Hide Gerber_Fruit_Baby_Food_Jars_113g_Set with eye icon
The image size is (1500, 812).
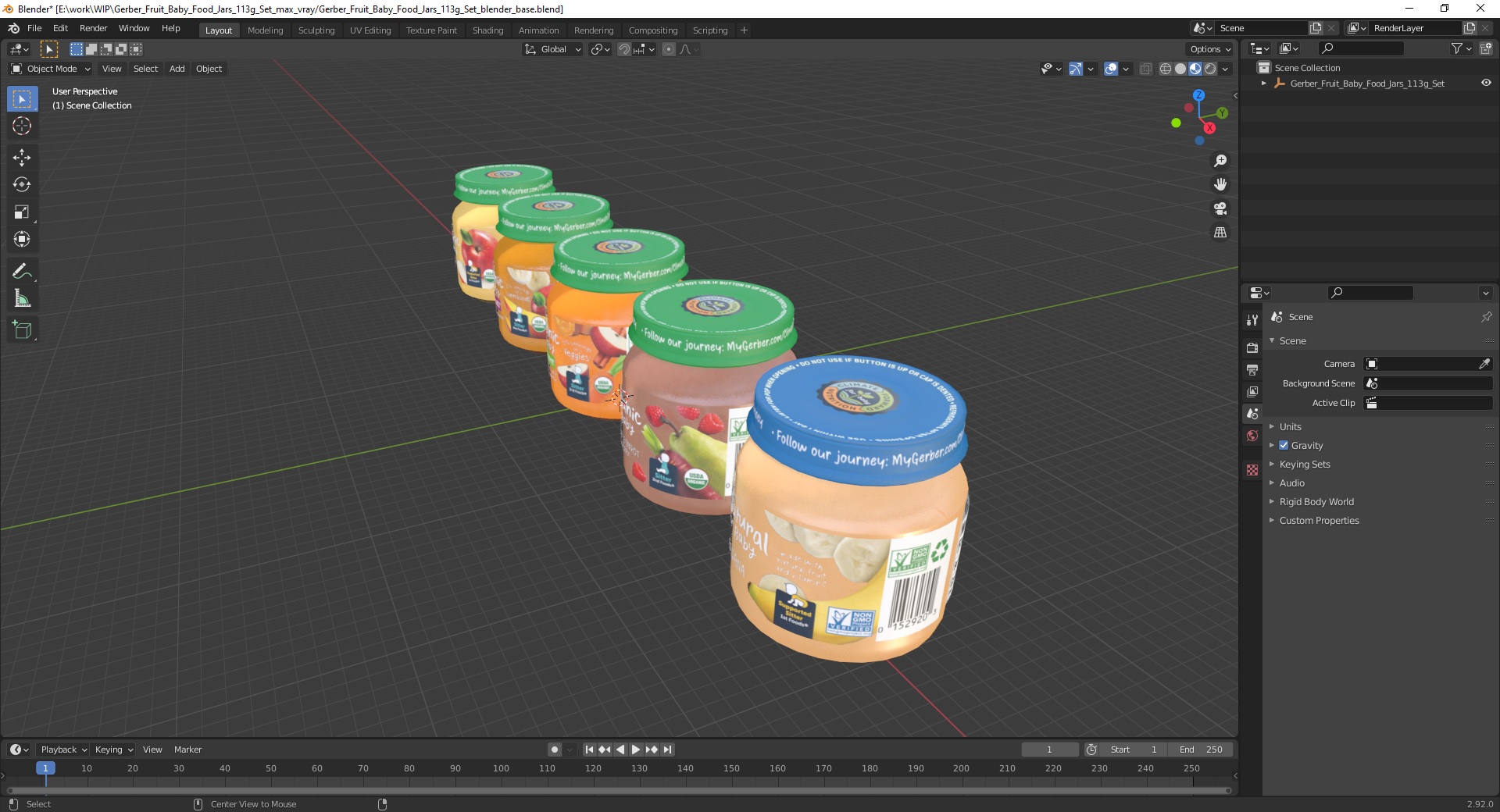tap(1486, 83)
